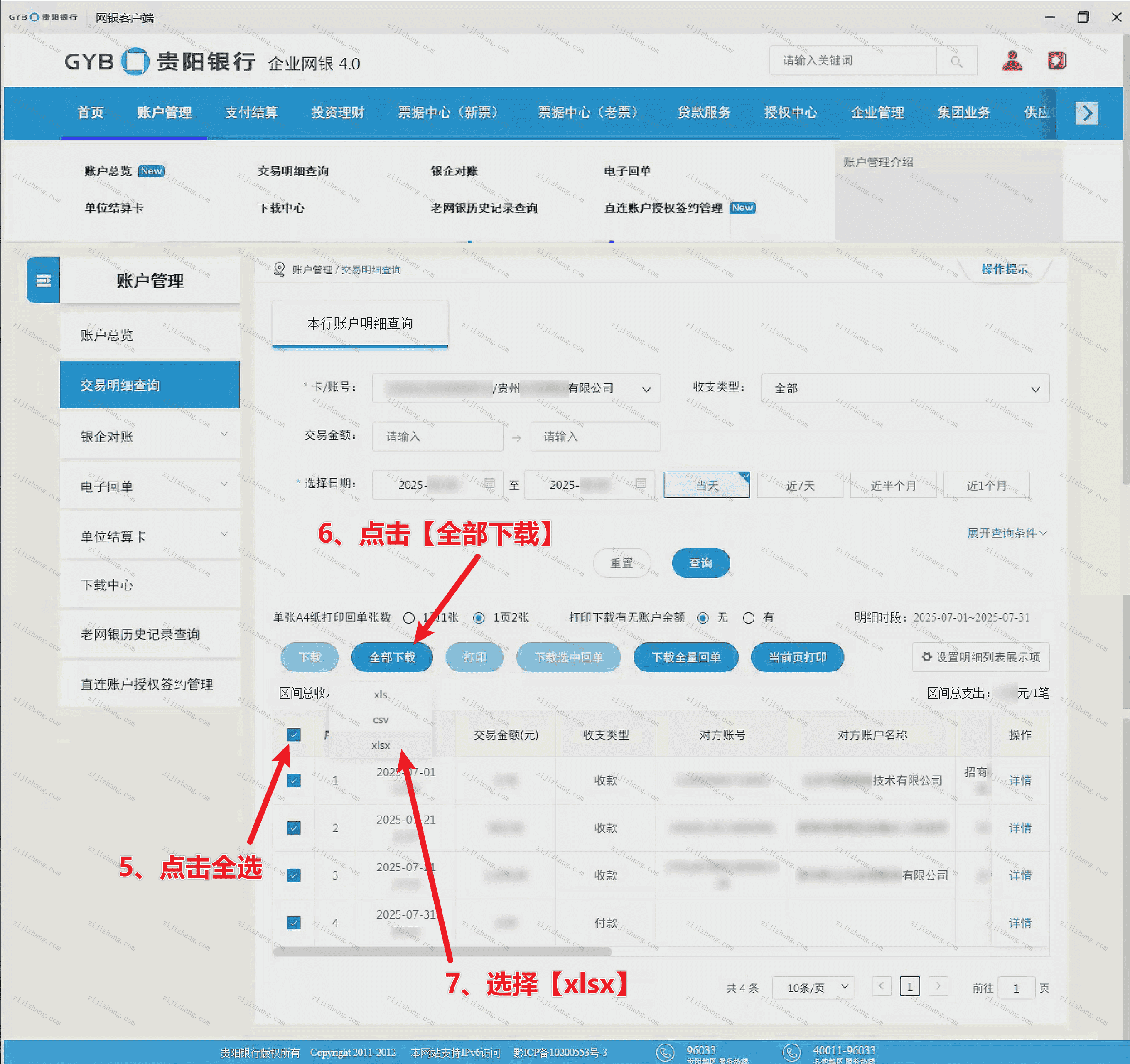Uncheck the row 2 checkbox
The height and width of the screenshot is (1064, 1130).
294,828
